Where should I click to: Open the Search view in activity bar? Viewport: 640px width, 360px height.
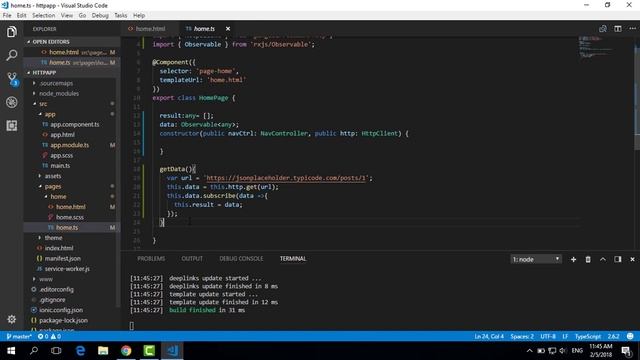tap(11, 55)
